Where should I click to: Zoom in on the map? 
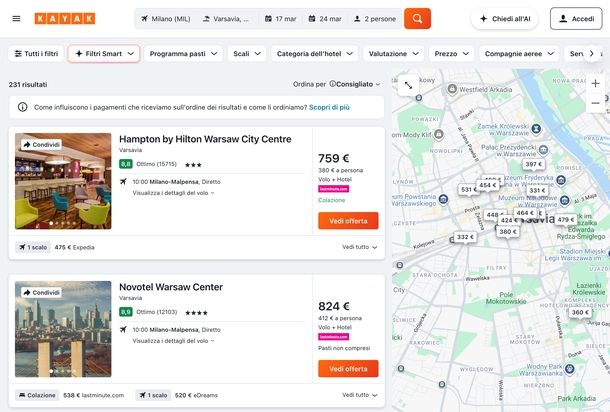pyautogui.click(x=595, y=83)
